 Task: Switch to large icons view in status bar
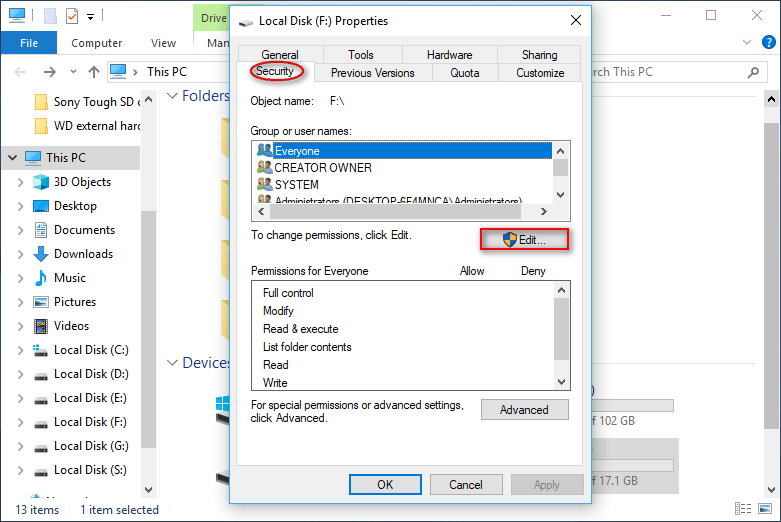coord(765,509)
